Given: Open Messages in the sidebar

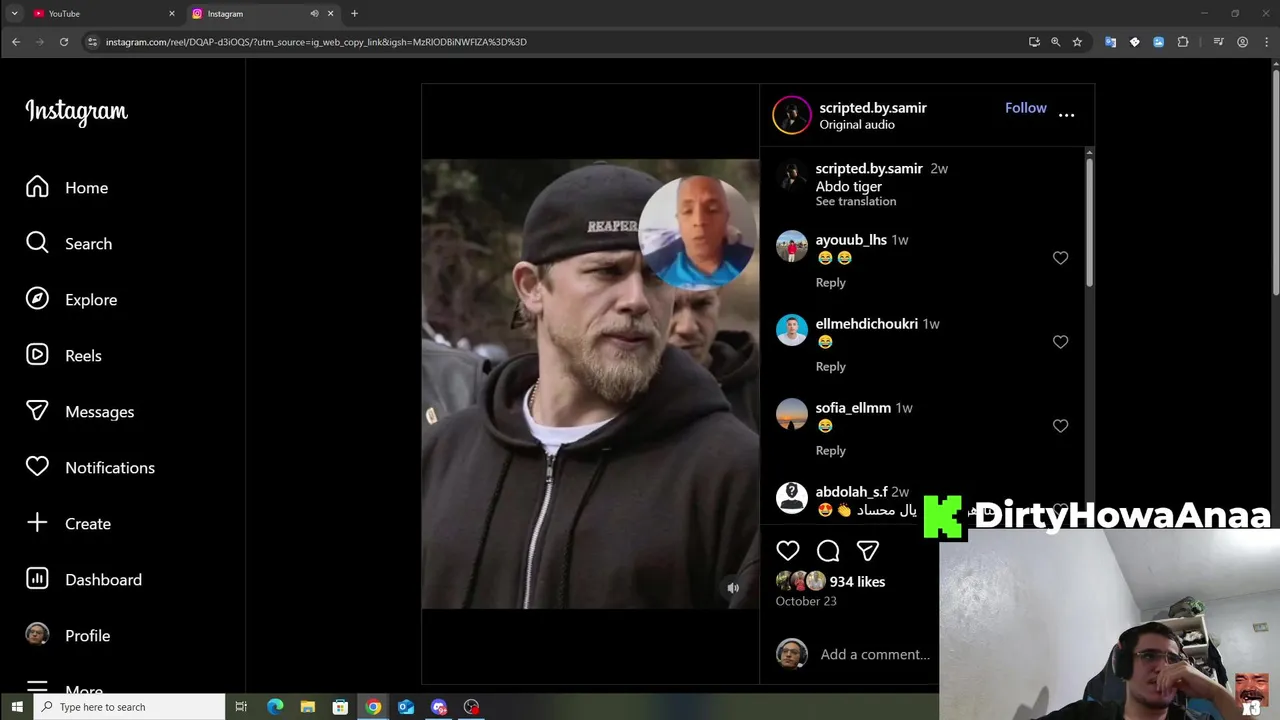Looking at the screenshot, I should (80, 412).
